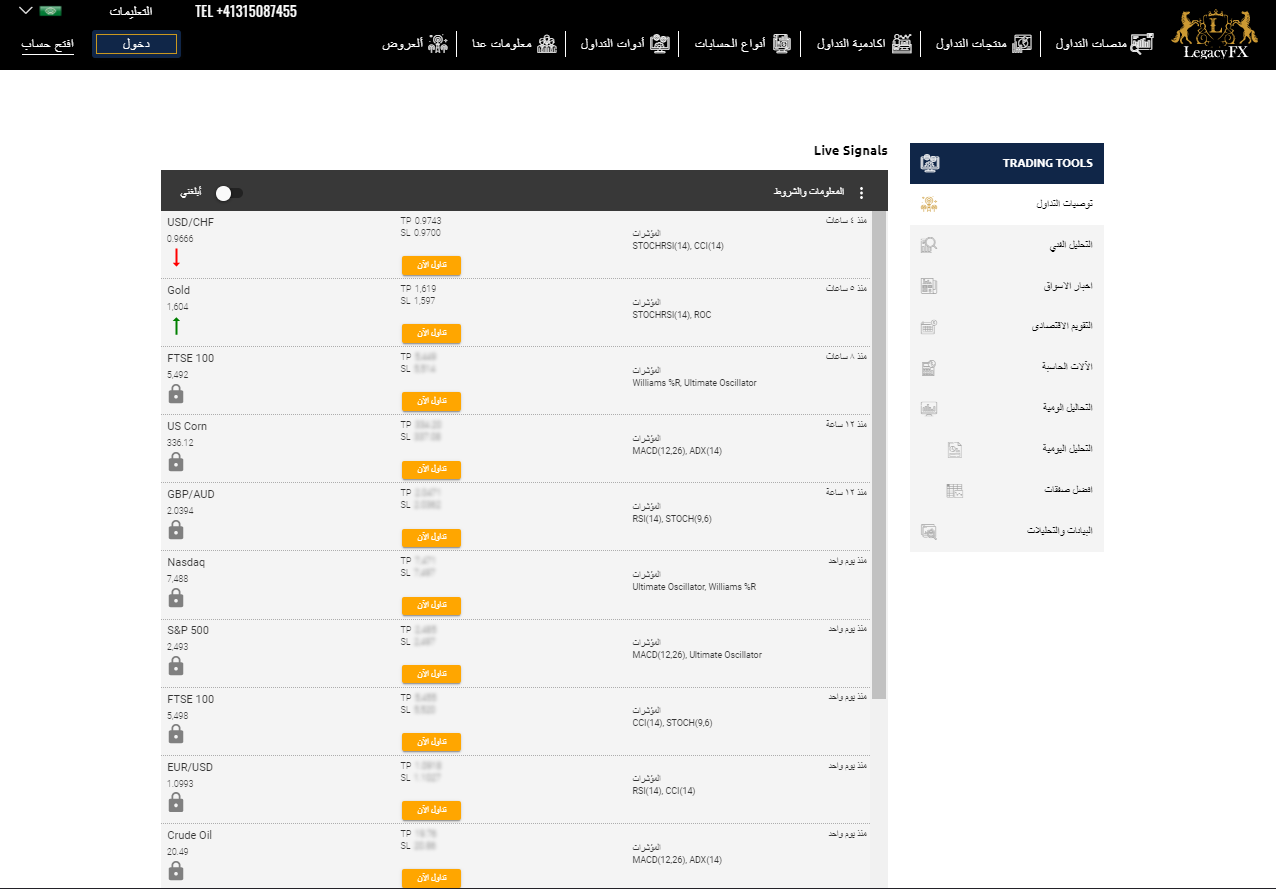Click 'SL 1,597' value in Gold row
Image resolution: width=1276 pixels, height=889 pixels.
coord(417,300)
